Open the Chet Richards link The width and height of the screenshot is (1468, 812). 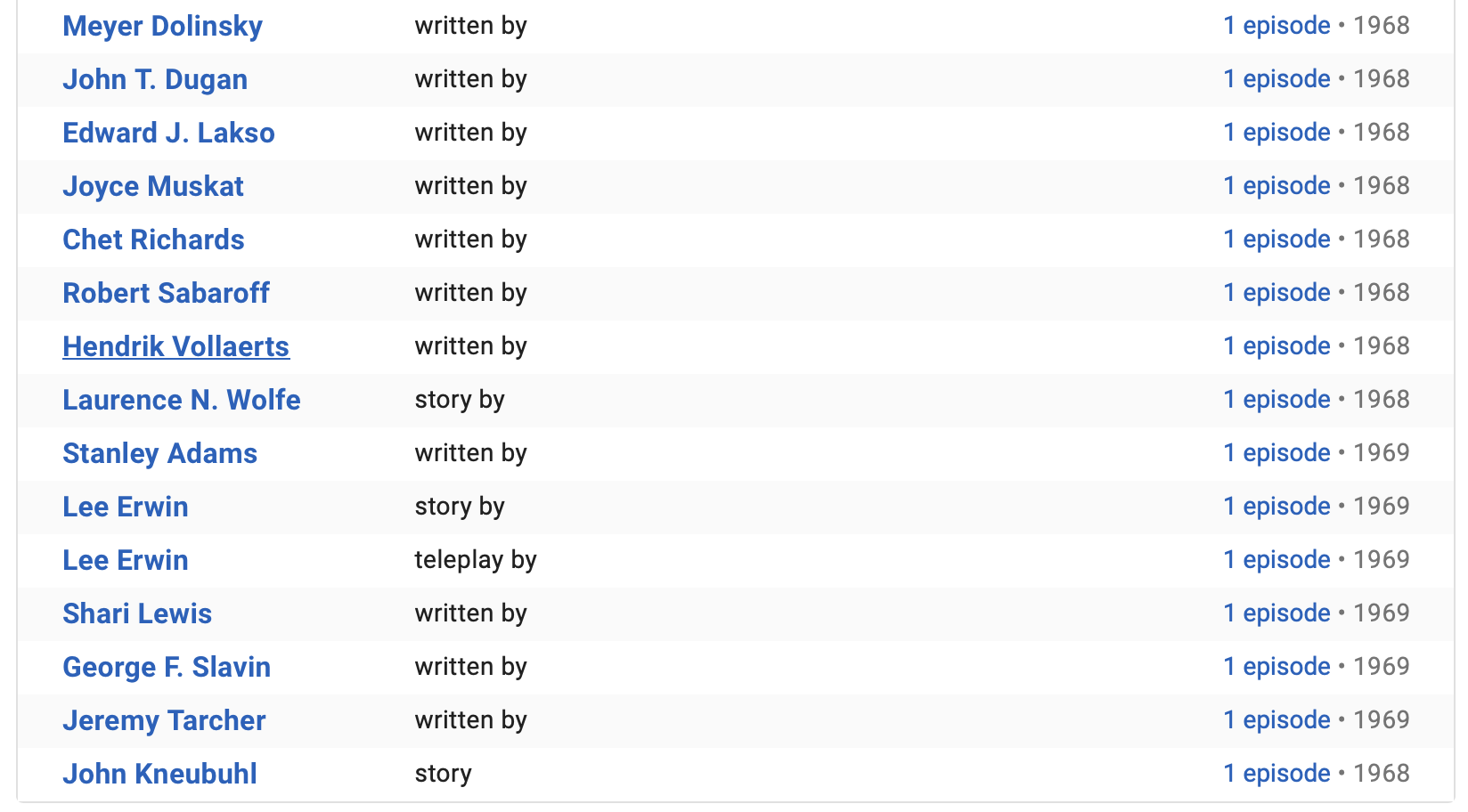[153, 240]
